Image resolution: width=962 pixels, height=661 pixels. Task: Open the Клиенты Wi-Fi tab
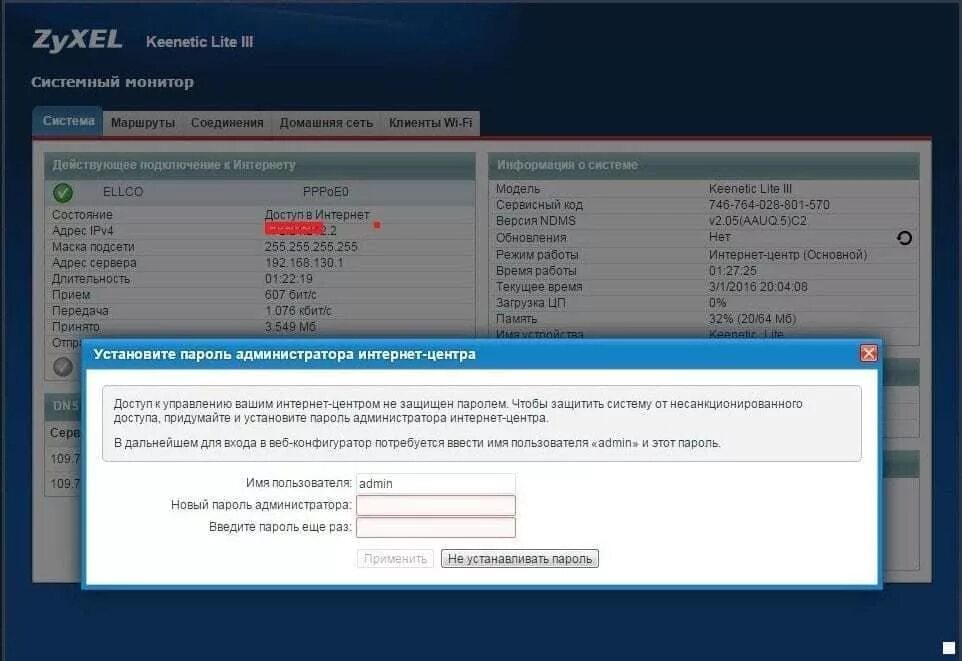[x=430, y=123]
